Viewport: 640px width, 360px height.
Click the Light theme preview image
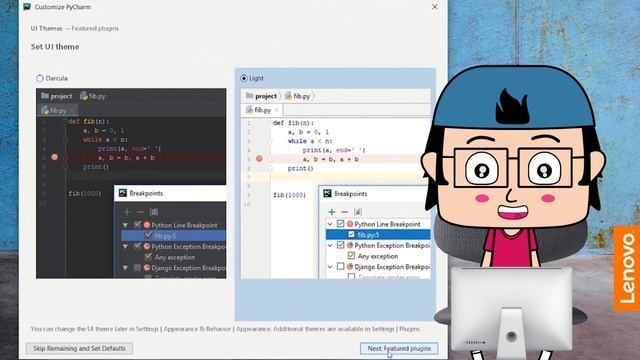336,184
